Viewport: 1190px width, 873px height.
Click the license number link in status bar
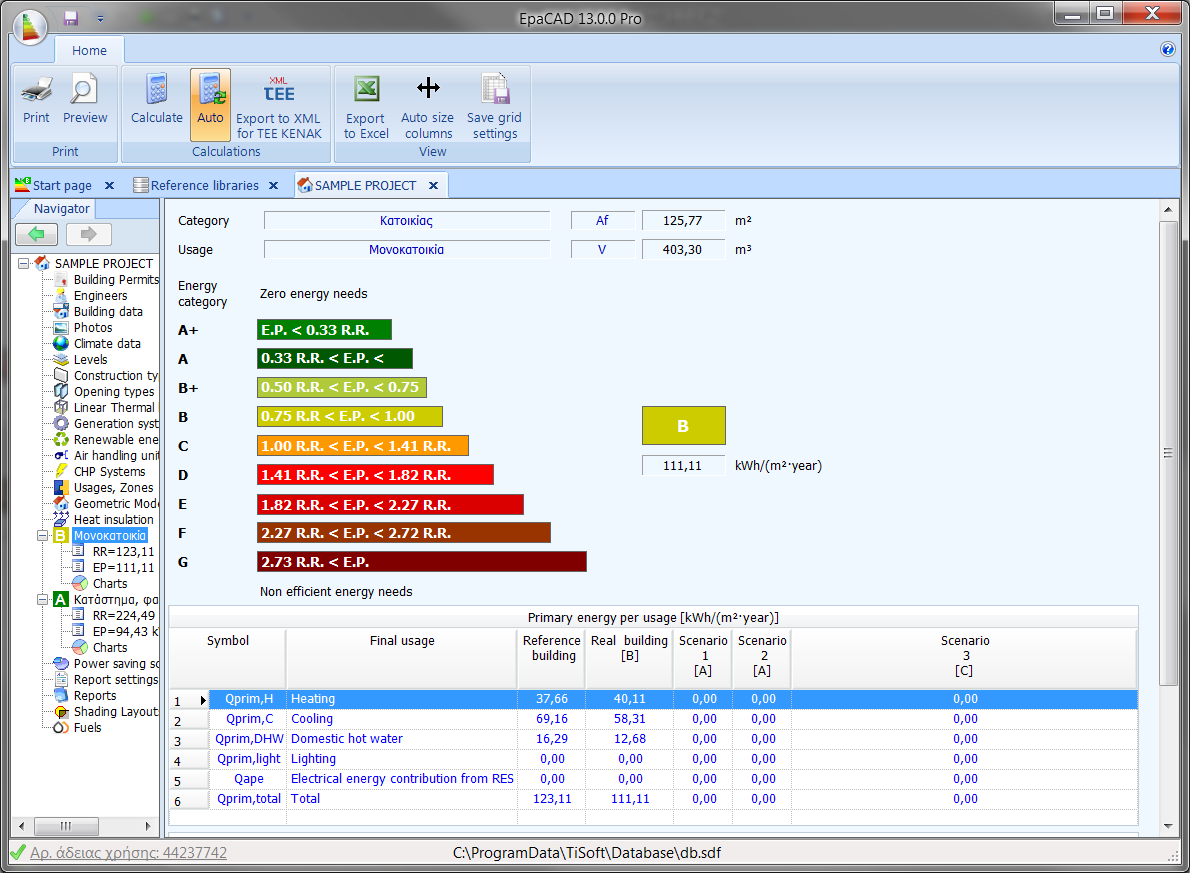click(x=128, y=853)
